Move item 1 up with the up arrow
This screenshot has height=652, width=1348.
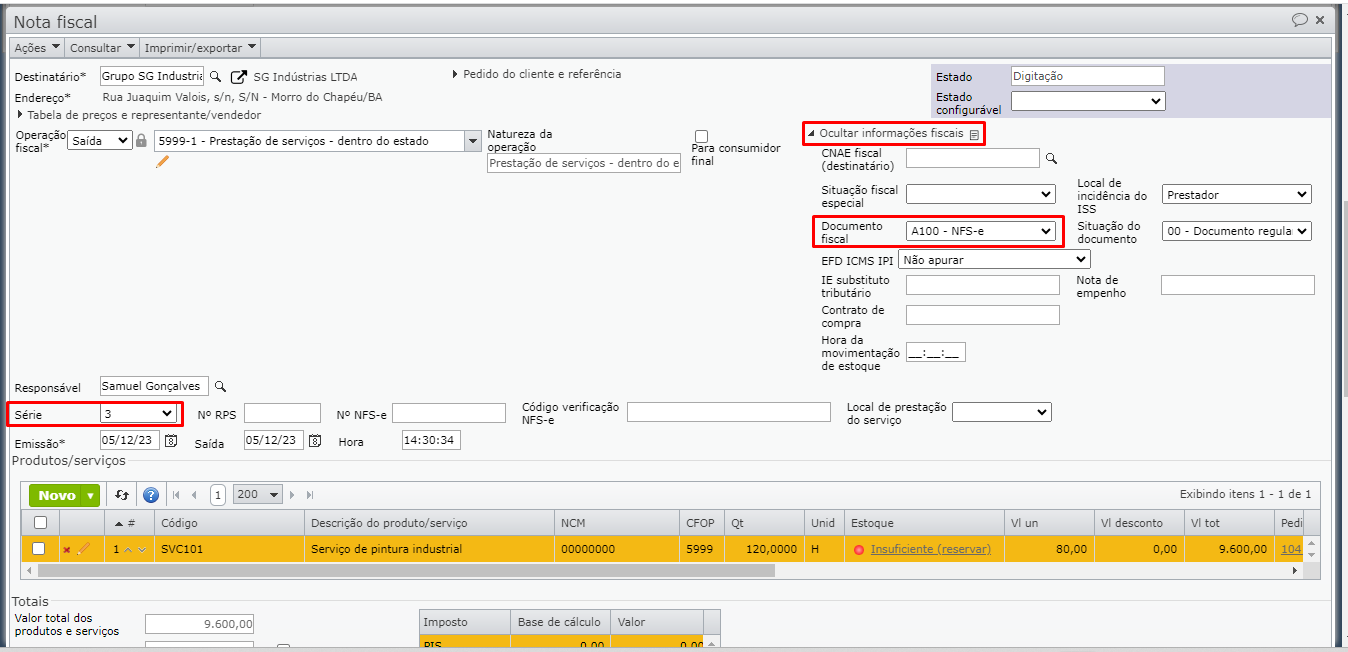point(128,549)
